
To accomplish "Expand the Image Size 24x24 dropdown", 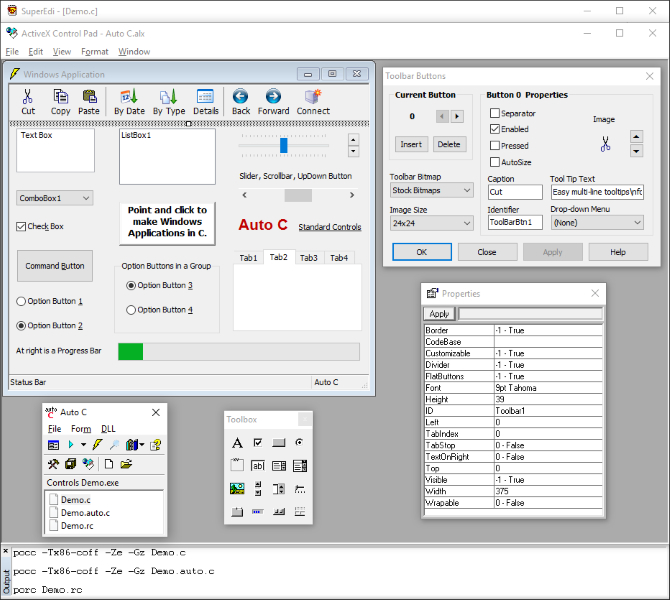I will click(x=431, y=223).
